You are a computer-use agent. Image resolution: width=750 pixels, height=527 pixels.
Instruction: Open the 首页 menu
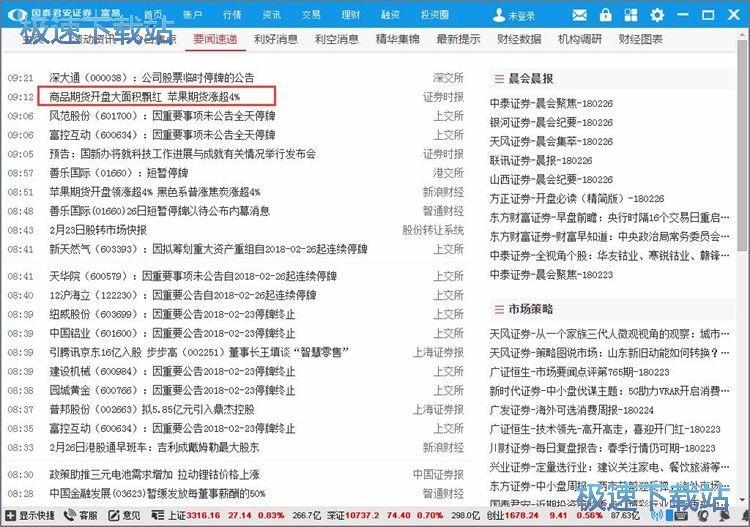pos(153,15)
